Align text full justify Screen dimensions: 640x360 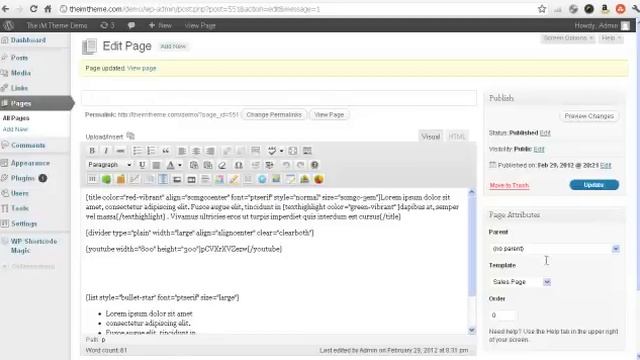(156, 165)
